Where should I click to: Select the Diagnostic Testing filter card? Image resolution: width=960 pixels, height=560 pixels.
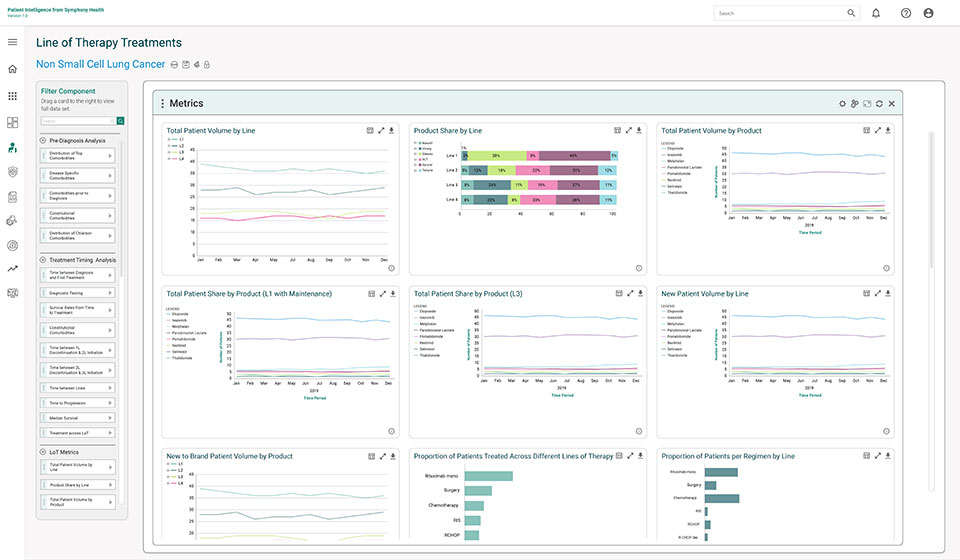coord(78,293)
